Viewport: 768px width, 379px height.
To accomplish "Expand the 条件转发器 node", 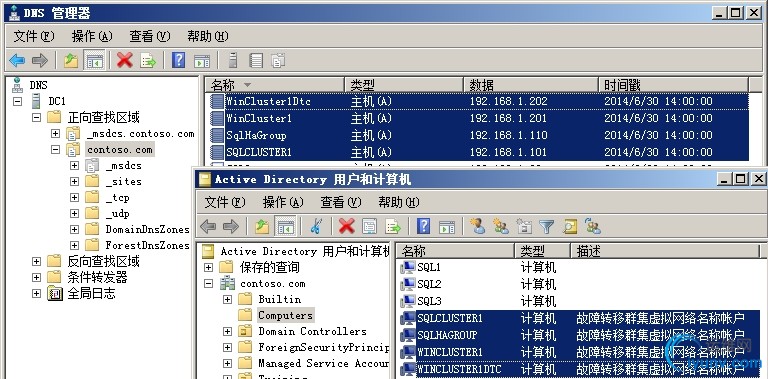I will tap(36, 278).
